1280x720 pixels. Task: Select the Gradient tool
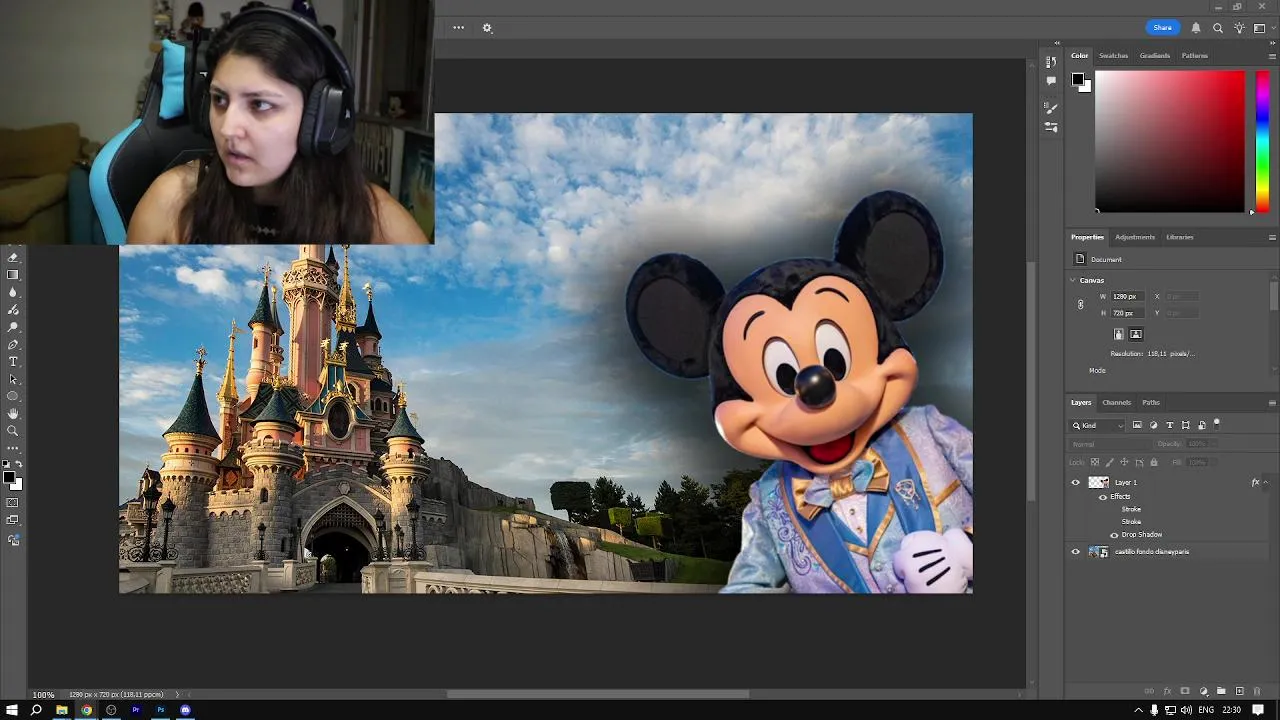point(13,274)
